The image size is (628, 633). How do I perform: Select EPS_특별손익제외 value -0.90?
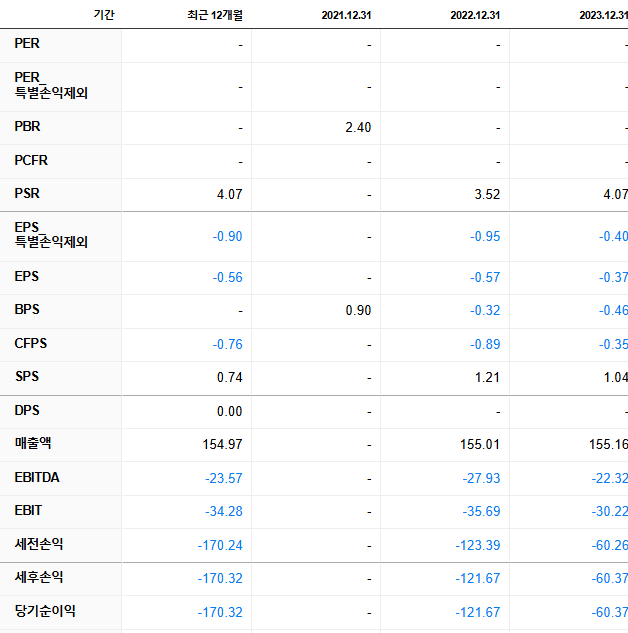click(228, 237)
